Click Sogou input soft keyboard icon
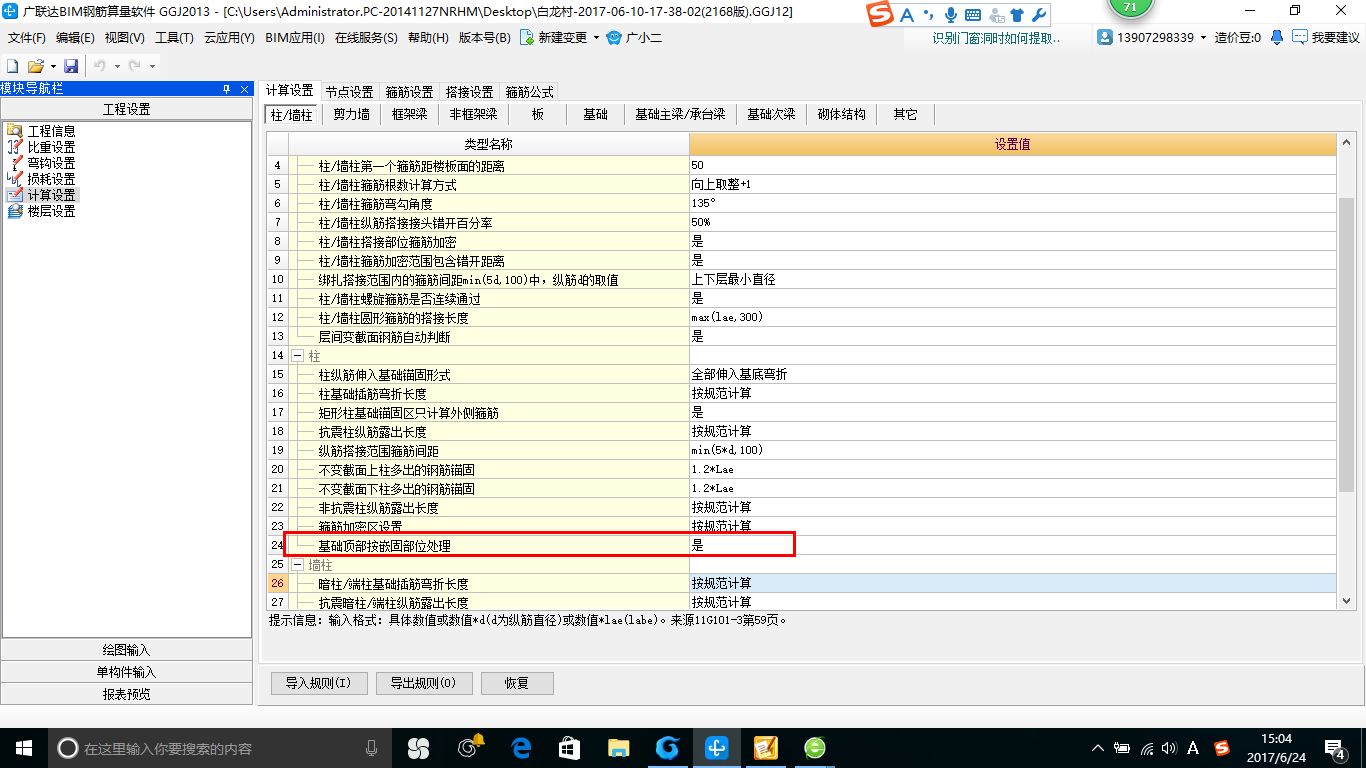This screenshot has height=768, width=1366. point(973,15)
